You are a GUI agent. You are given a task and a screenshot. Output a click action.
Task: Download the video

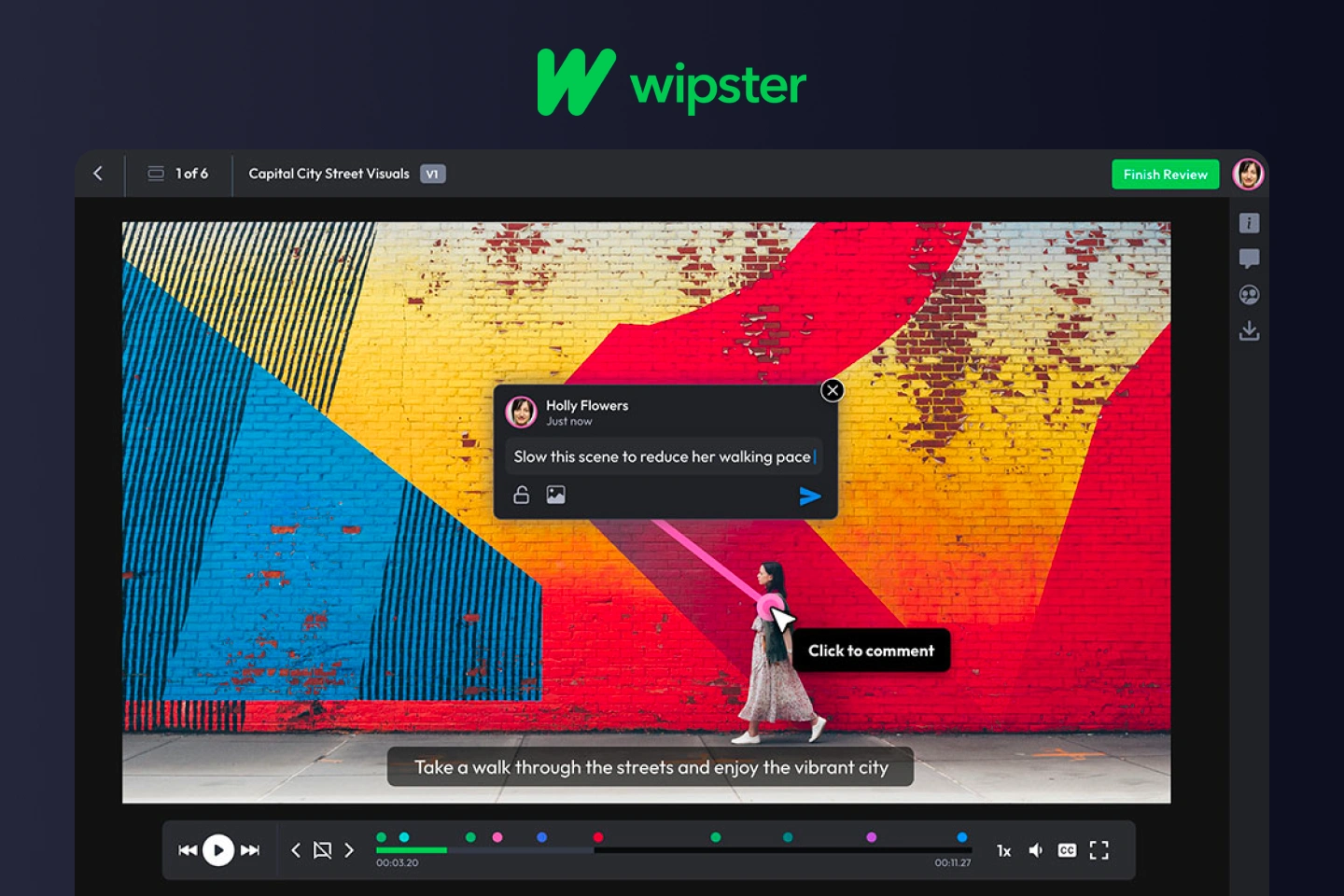coord(1249,329)
